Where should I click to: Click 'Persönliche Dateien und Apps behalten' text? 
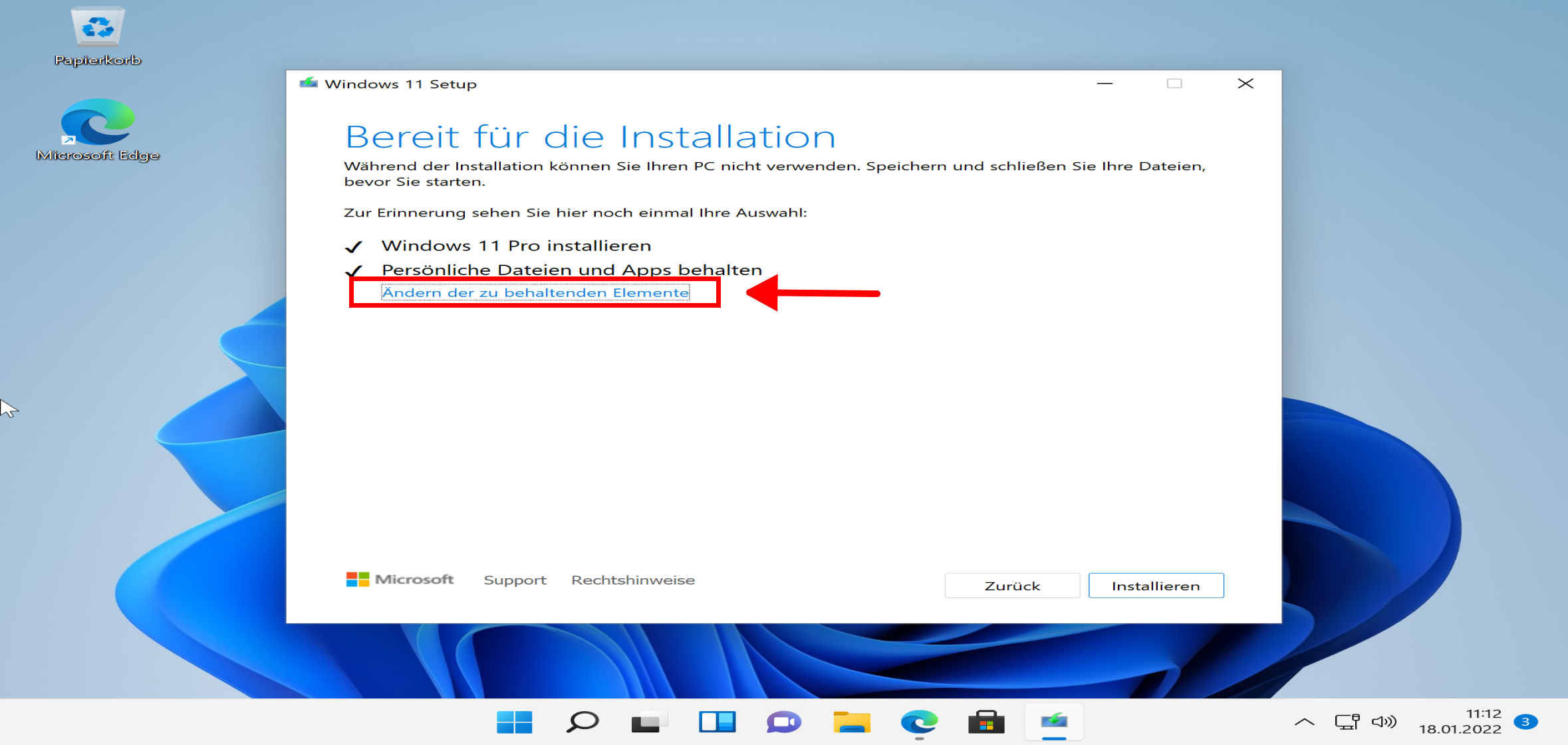[x=572, y=270]
